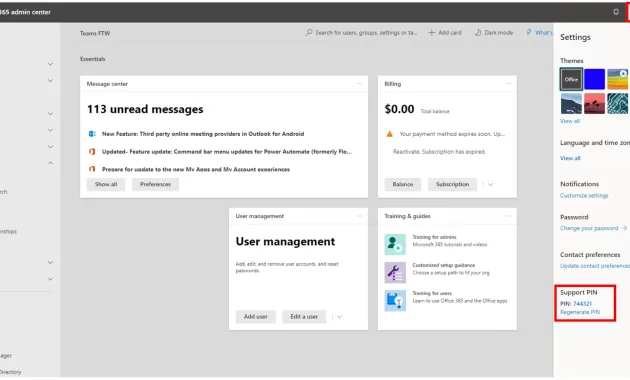Open Message center card options ellipsis
The image size is (630, 380).
[x=359, y=84]
